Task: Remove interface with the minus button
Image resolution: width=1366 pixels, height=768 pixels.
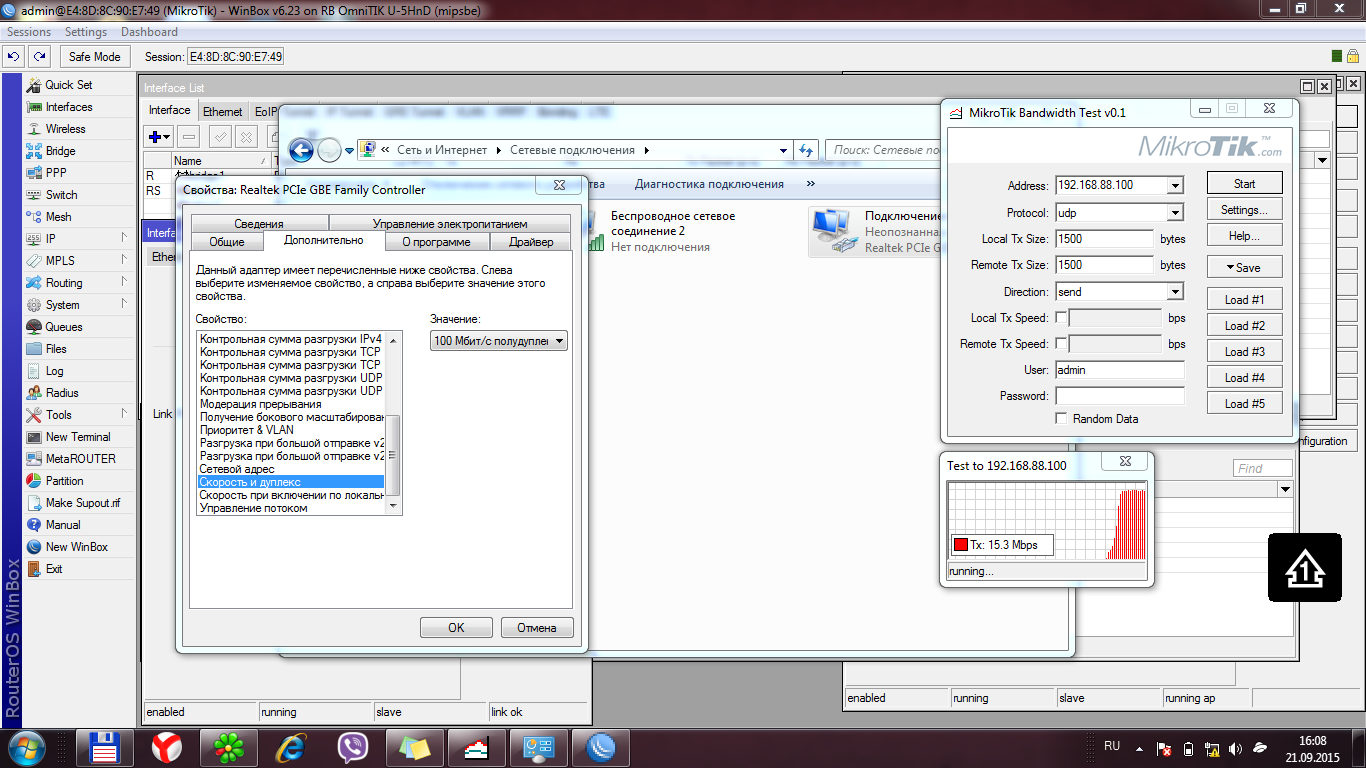Action: tap(190, 136)
